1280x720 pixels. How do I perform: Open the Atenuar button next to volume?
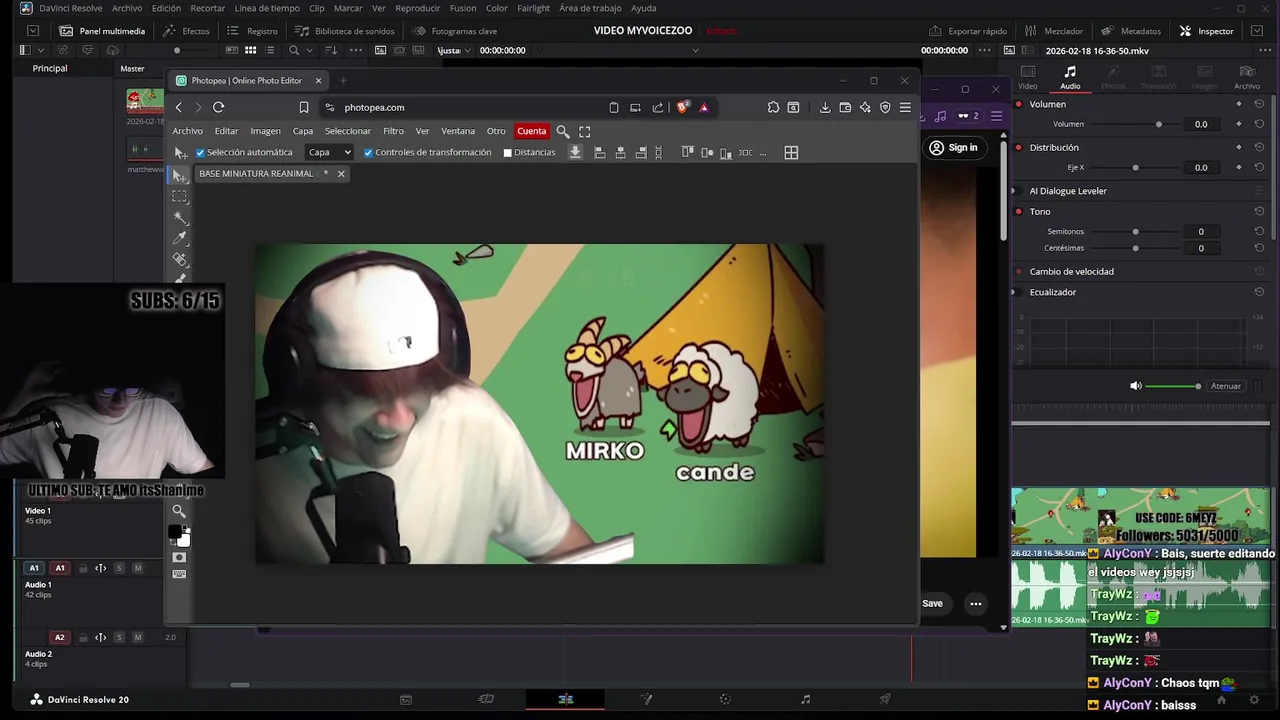point(1225,386)
